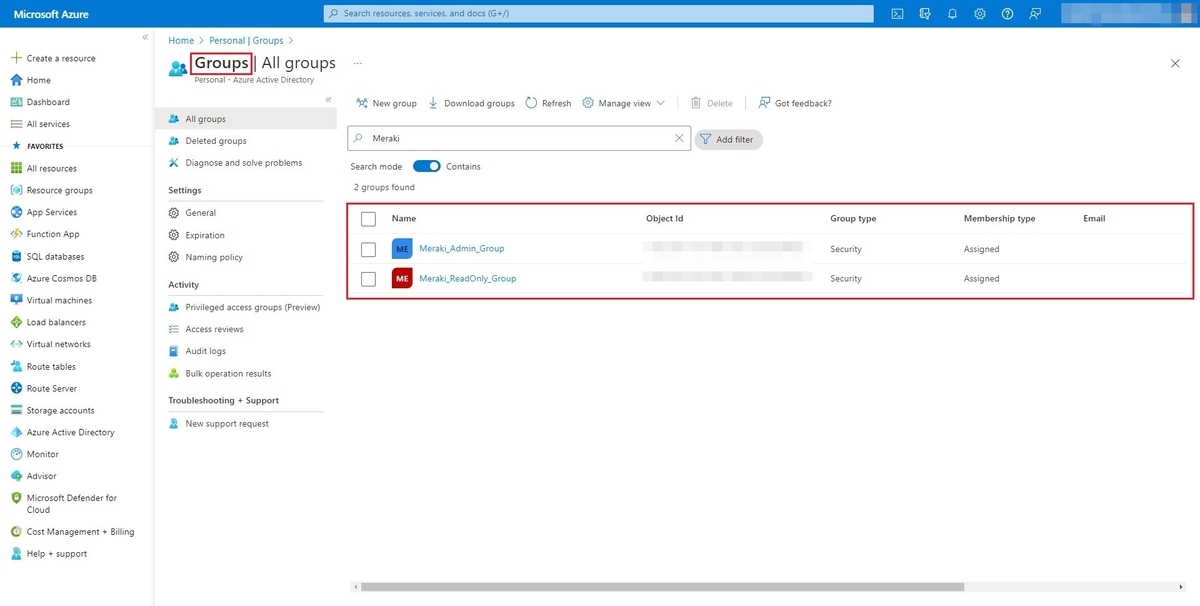This screenshot has height=606, width=1200.
Task: Open the Manage view dropdown
Action: pyautogui.click(x=623, y=103)
